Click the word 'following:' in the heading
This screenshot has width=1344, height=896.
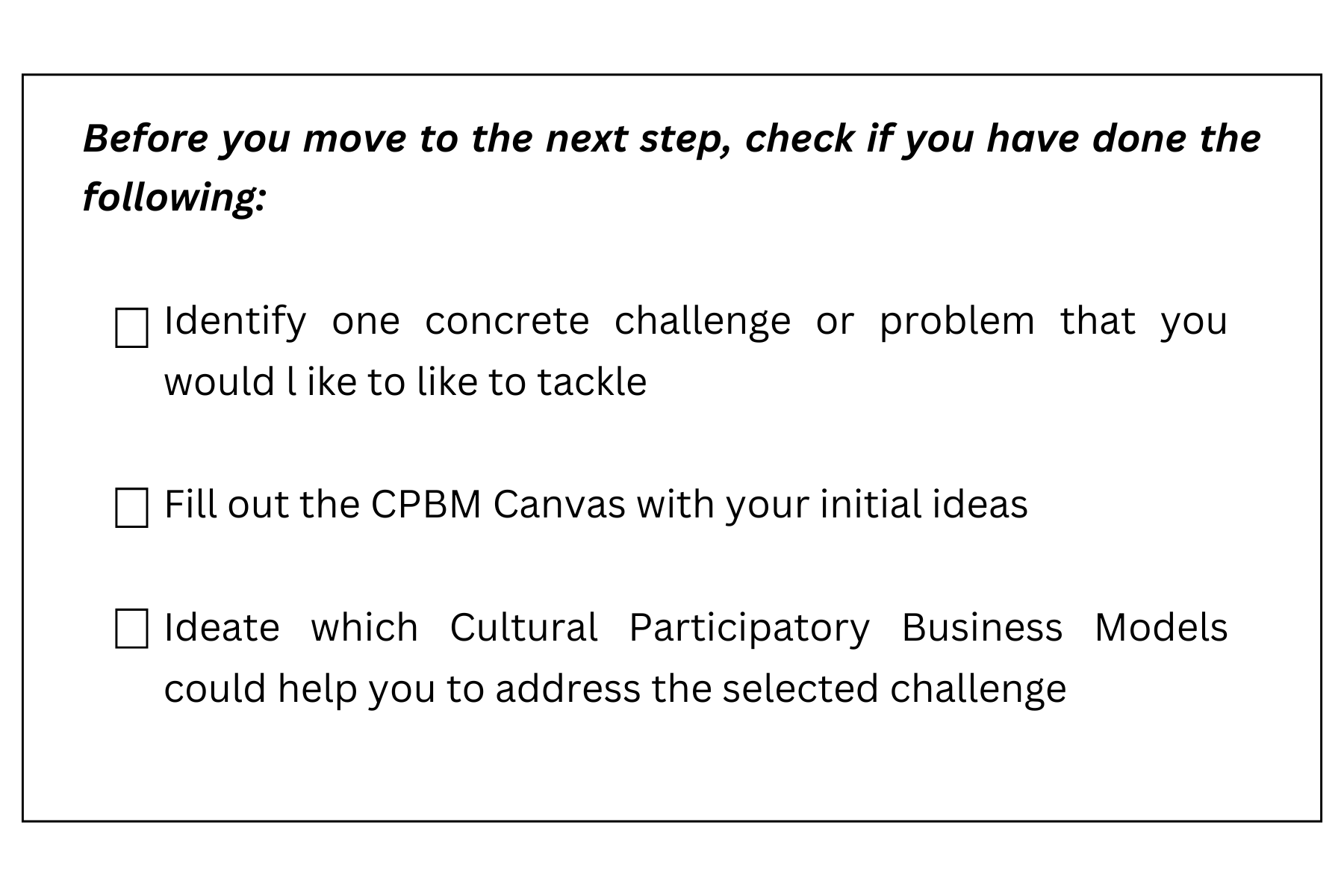point(174,199)
